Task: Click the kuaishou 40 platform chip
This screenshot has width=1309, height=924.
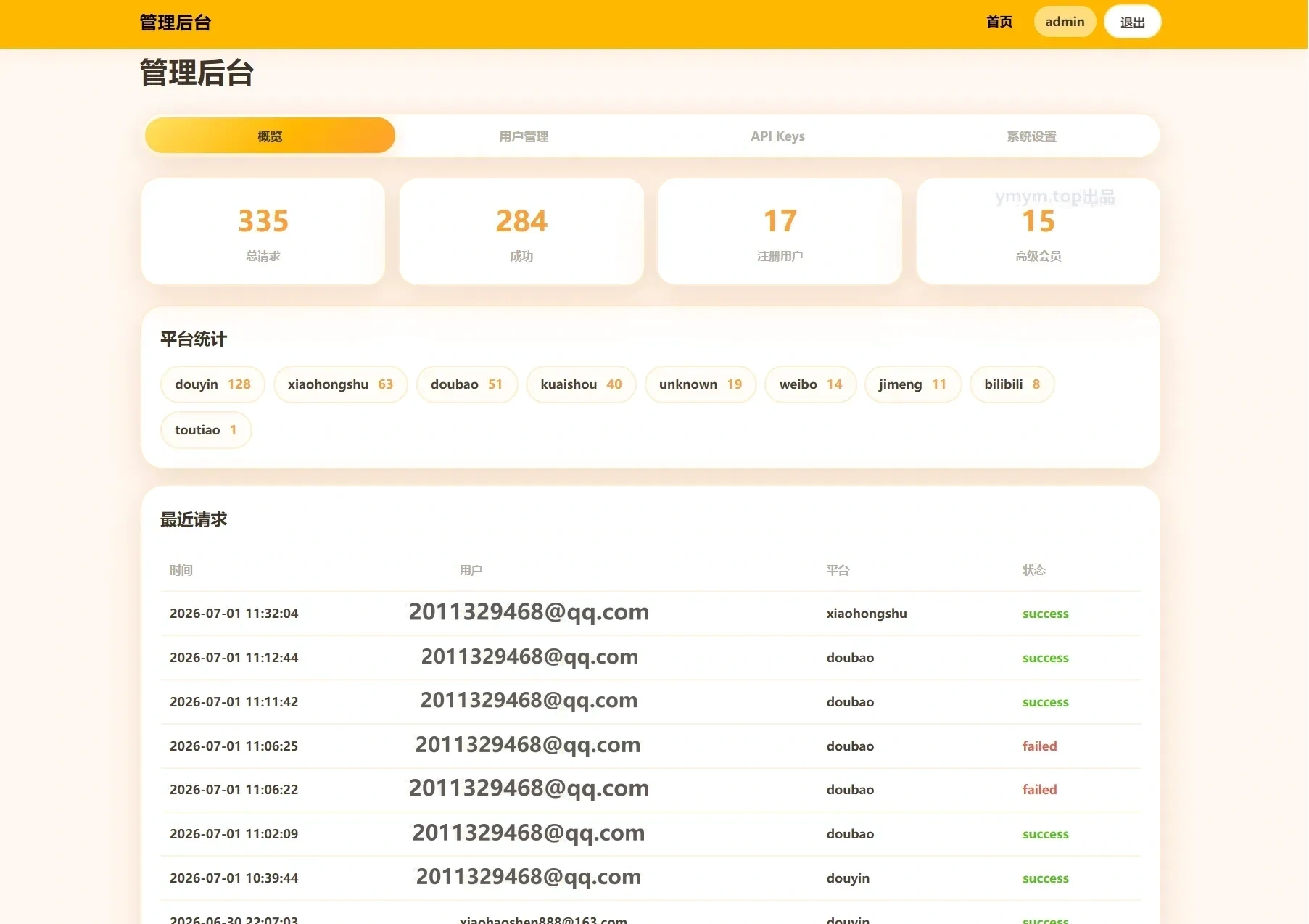Action: pyautogui.click(x=581, y=384)
